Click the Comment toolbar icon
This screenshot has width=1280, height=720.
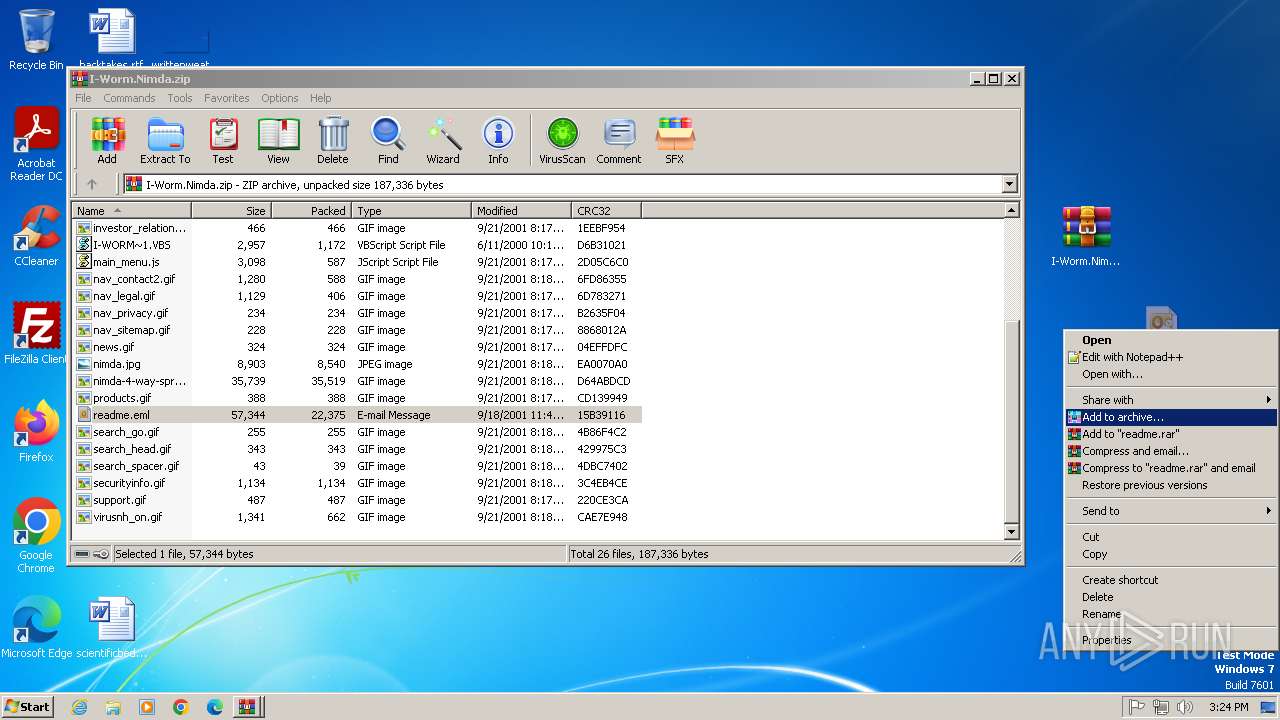[x=619, y=140]
